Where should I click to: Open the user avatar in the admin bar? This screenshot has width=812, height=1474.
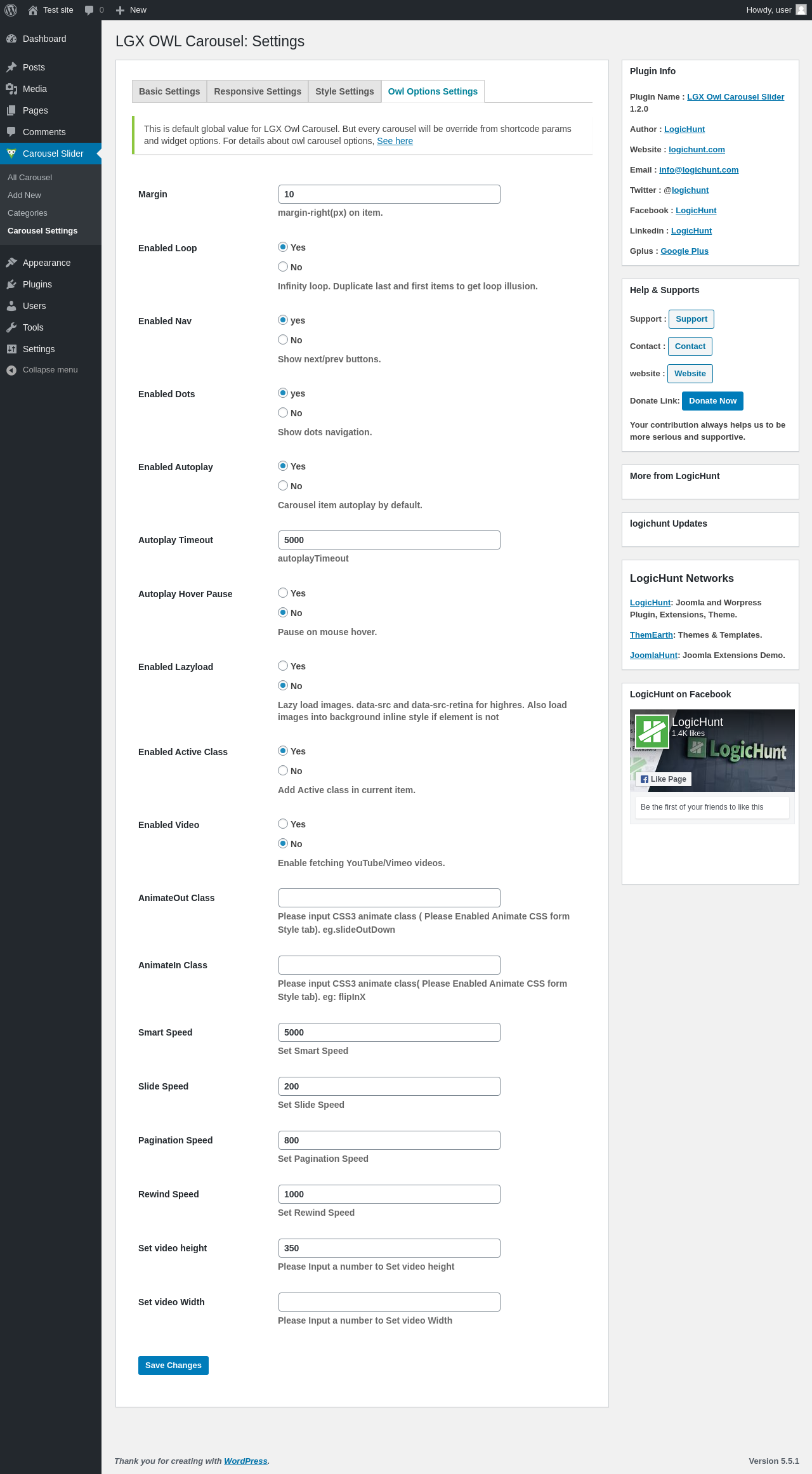click(x=801, y=10)
